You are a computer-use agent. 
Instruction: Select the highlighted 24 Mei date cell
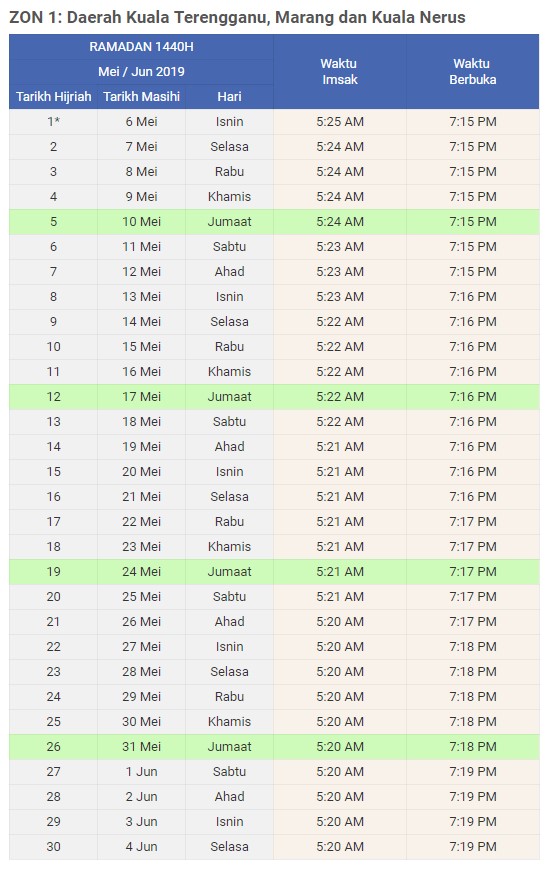coord(141,571)
